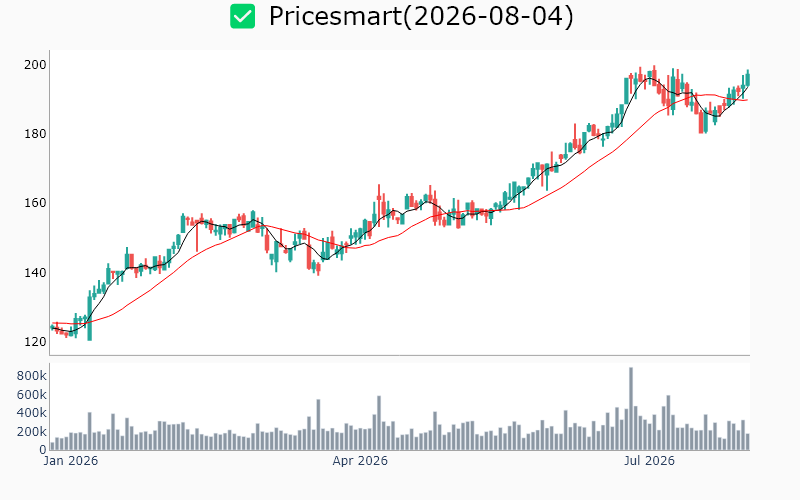Select the Jan 2026 x-axis label
800x500 pixels.
click(70, 461)
